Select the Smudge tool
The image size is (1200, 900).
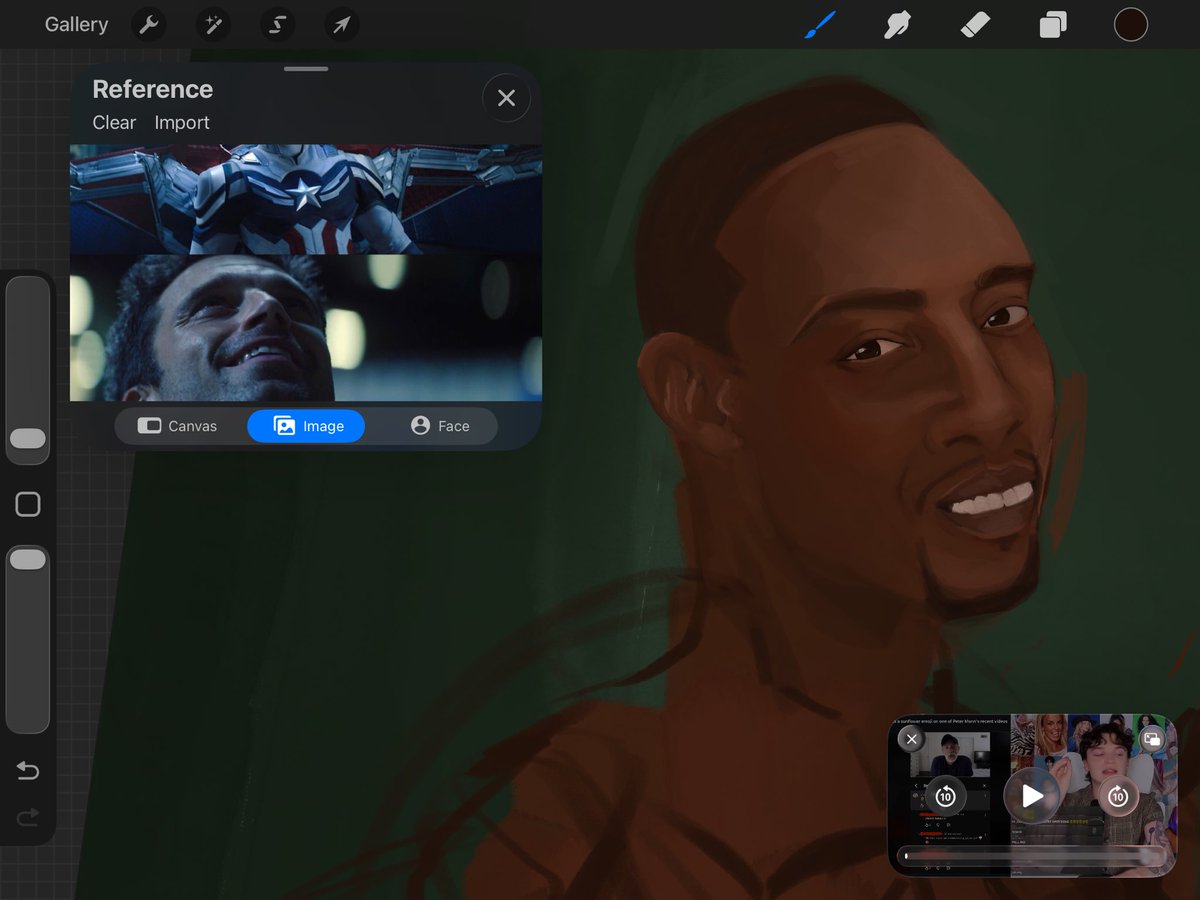point(897,25)
